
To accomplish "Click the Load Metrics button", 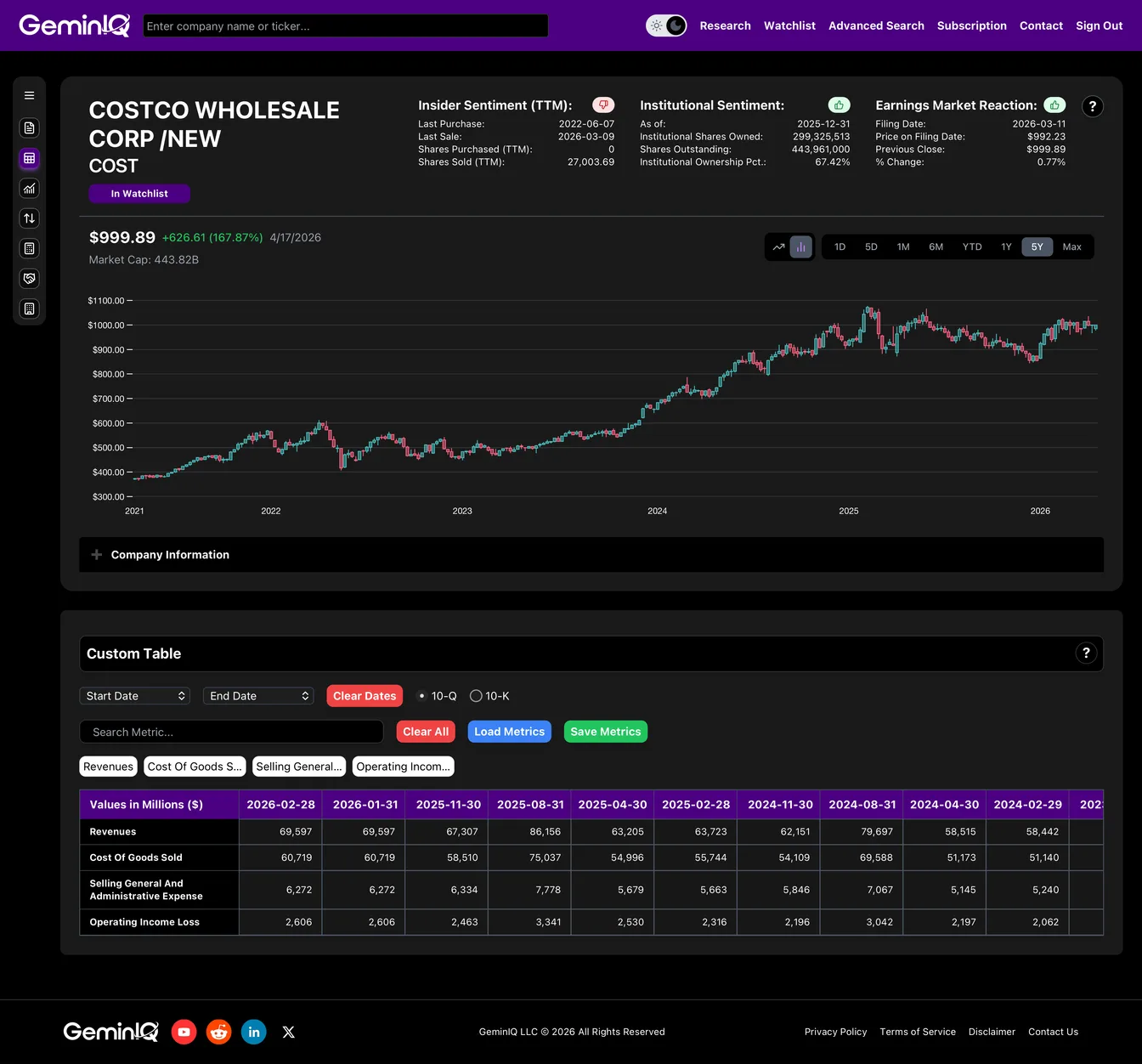I will (509, 732).
